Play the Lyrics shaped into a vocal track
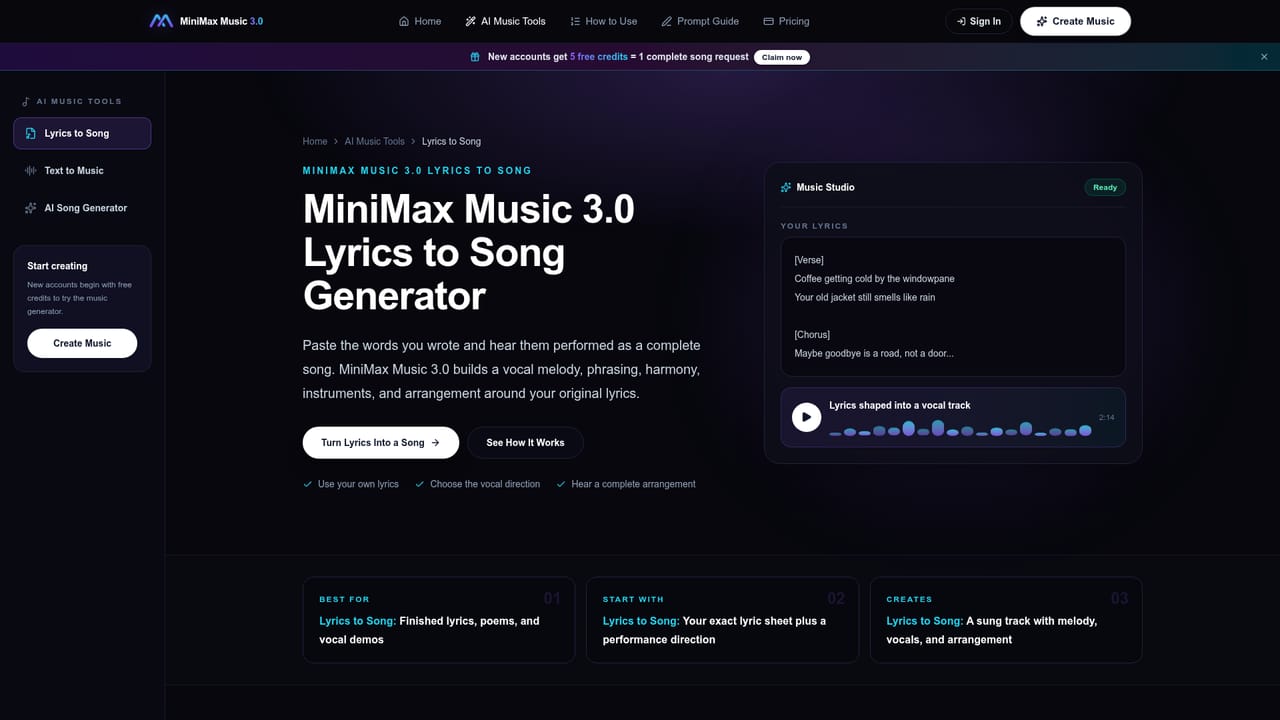The height and width of the screenshot is (720, 1280). point(806,417)
